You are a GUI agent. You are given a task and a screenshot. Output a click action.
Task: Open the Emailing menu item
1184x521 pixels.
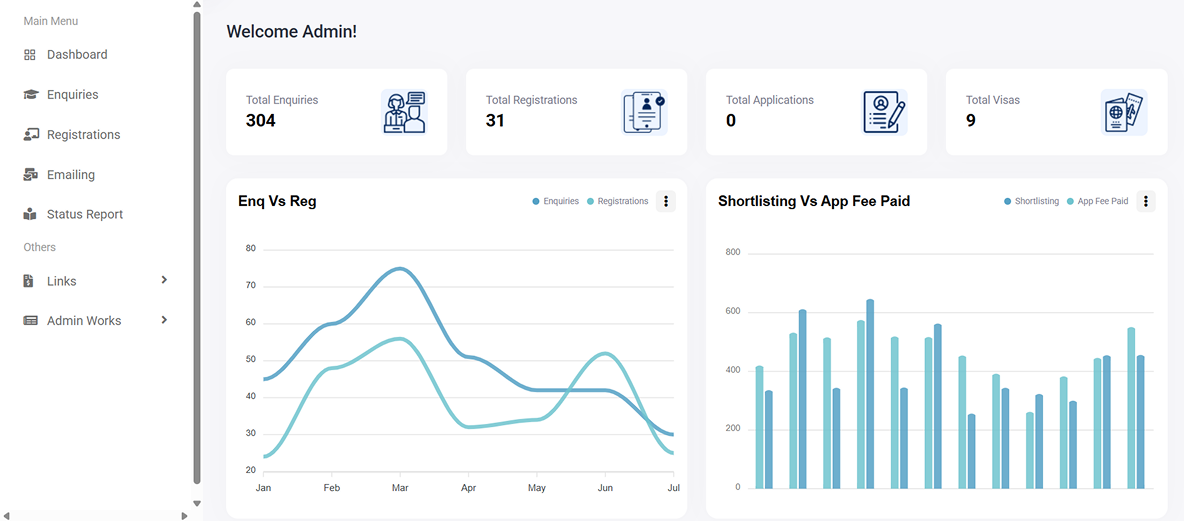[x=71, y=175]
